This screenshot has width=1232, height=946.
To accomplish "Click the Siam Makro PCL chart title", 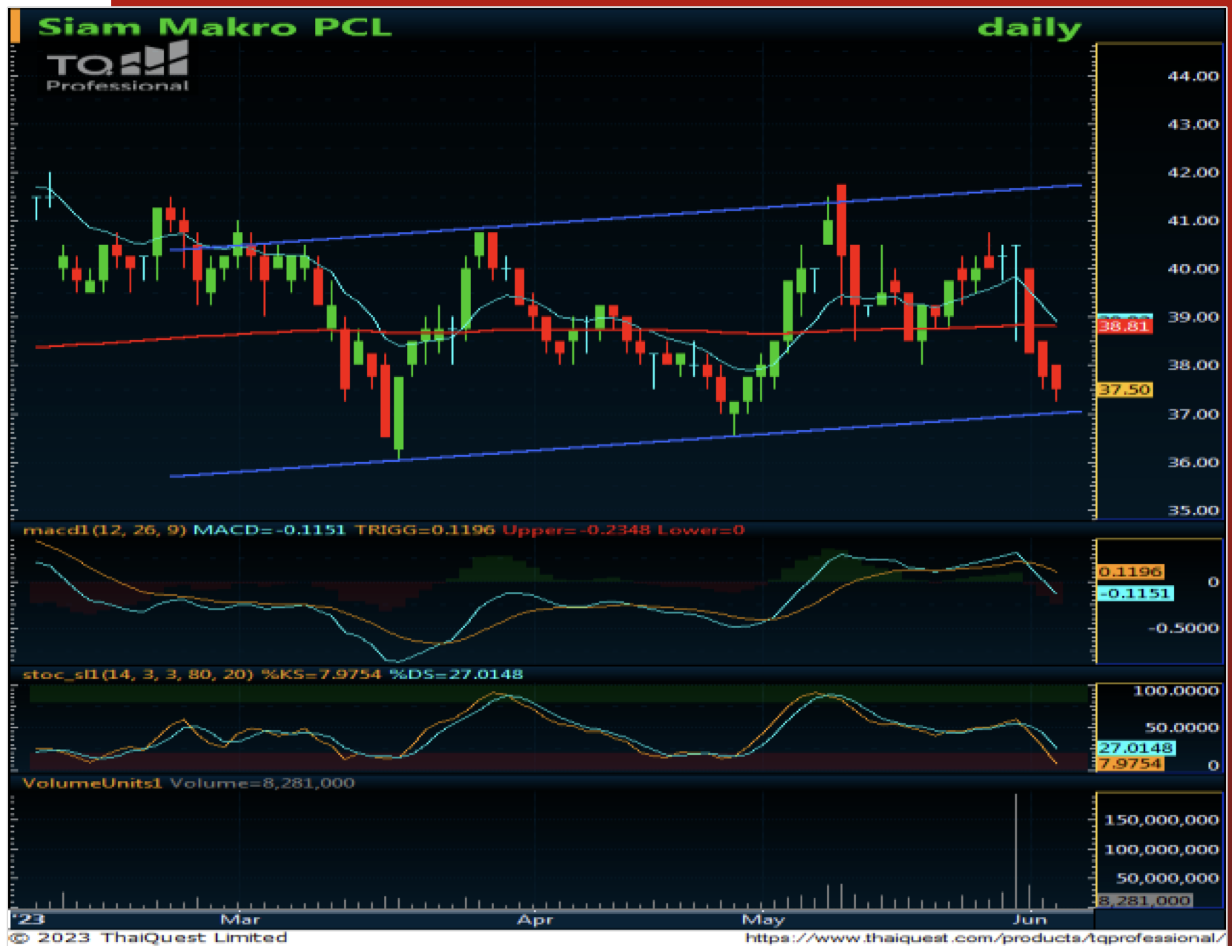I will tap(214, 26).
